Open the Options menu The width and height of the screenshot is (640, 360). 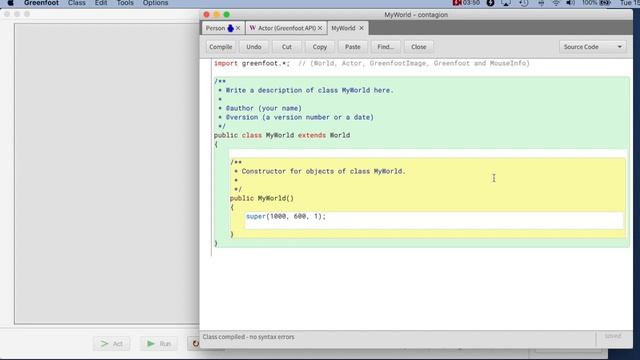[x=155, y=3]
